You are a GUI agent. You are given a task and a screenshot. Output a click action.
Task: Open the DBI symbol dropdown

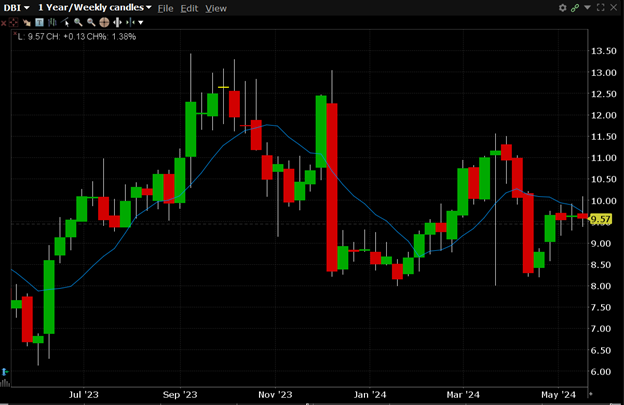(16, 8)
